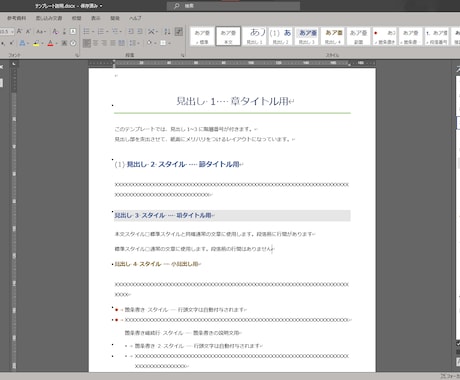Apply paragraph shading fill

(149, 43)
